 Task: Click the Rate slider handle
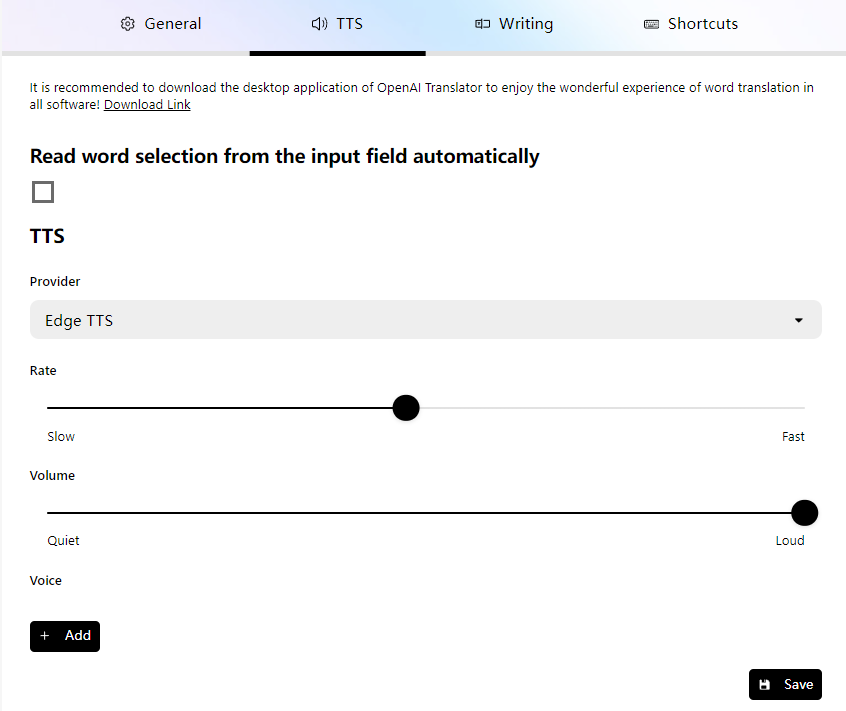click(x=405, y=408)
